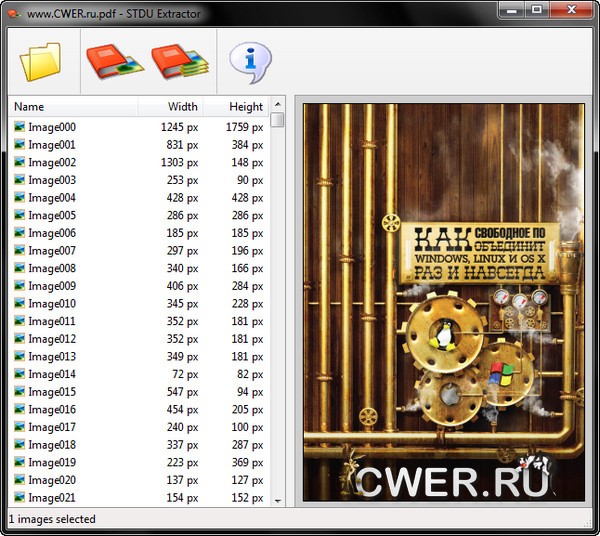Click the image preview of the book cover
Image resolution: width=600 pixels, height=536 pixels.
pos(444,302)
